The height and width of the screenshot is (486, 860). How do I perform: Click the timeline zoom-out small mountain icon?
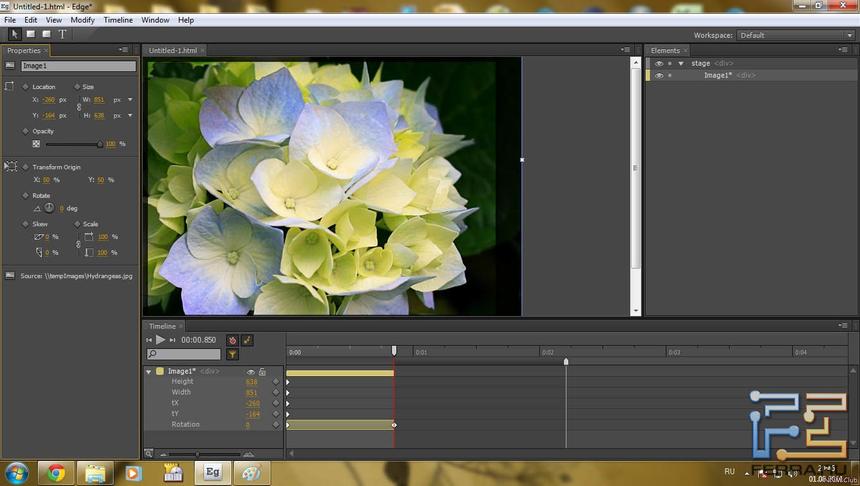pyautogui.click(x=163, y=454)
